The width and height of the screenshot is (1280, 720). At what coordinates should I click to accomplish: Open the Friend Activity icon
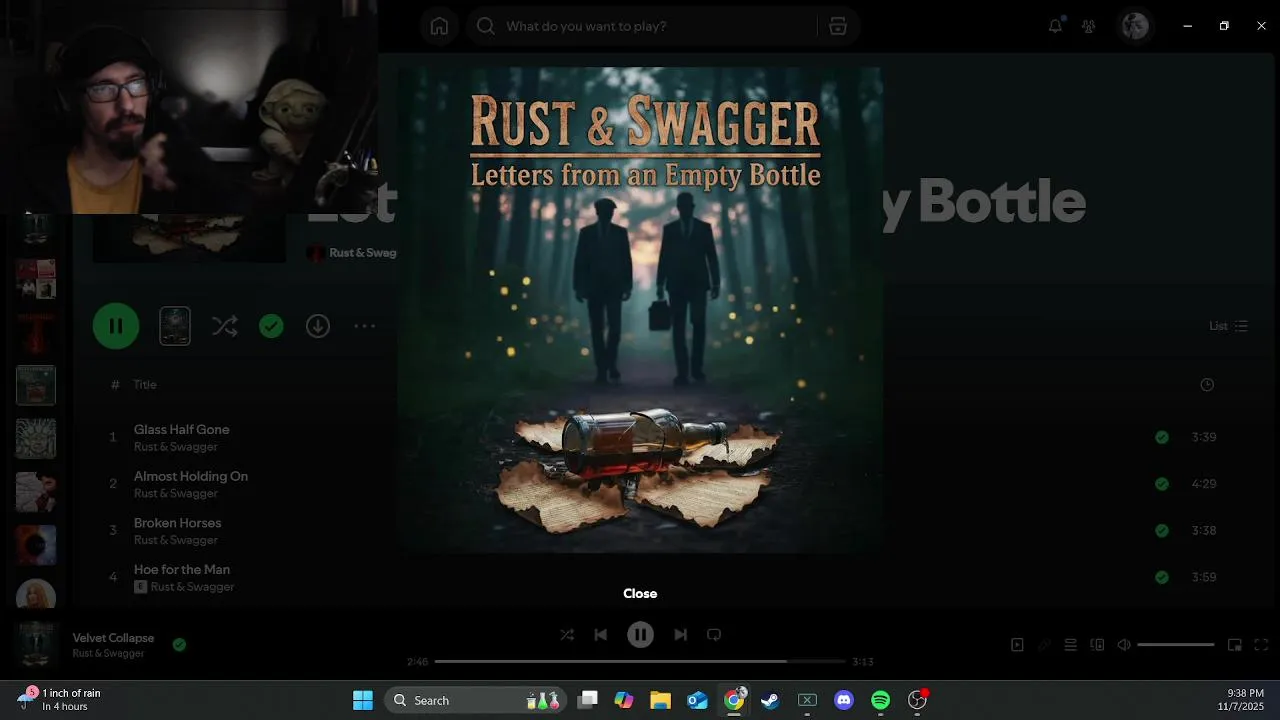(x=1089, y=26)
